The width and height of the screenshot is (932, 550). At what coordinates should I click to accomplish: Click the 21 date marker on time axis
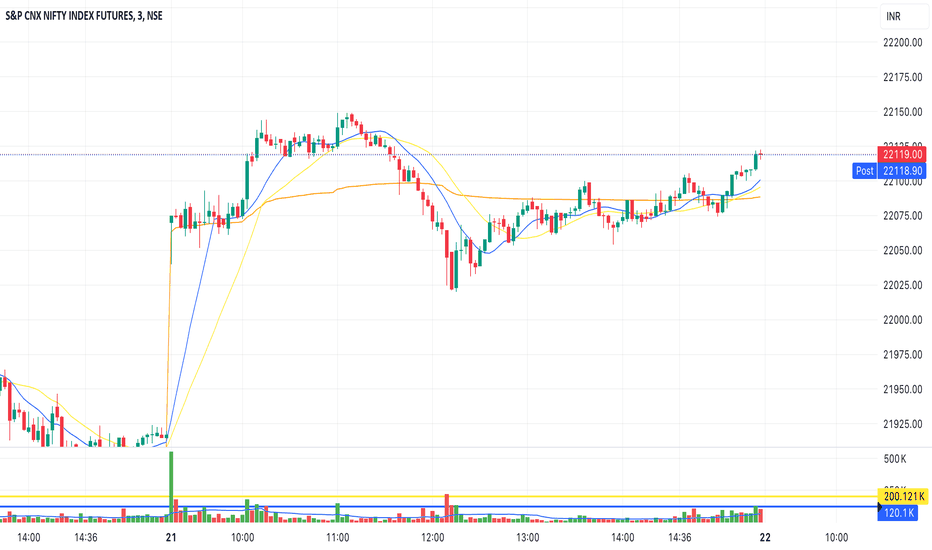point(171,538)
